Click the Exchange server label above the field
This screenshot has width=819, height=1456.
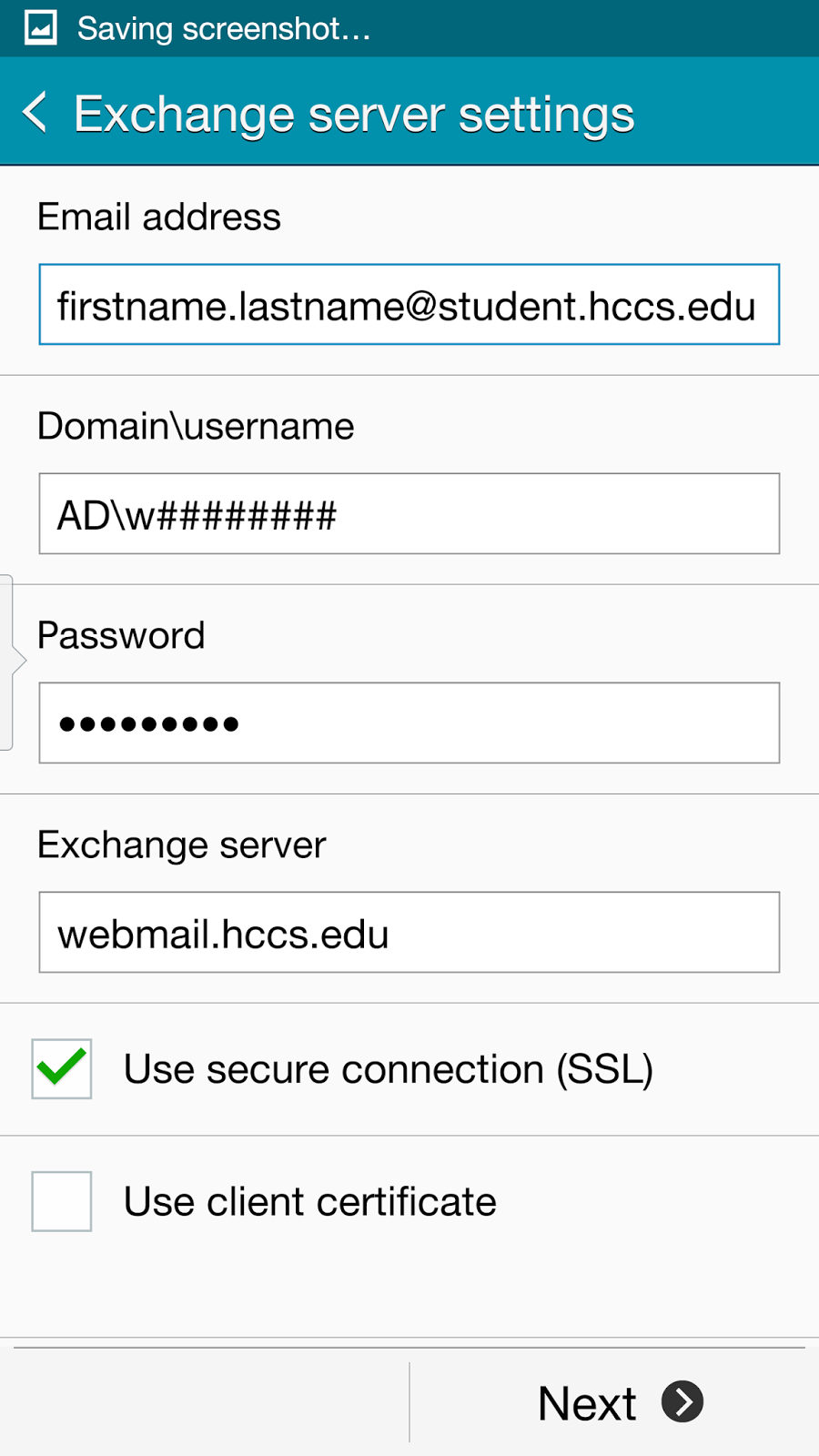pos(181,845)
